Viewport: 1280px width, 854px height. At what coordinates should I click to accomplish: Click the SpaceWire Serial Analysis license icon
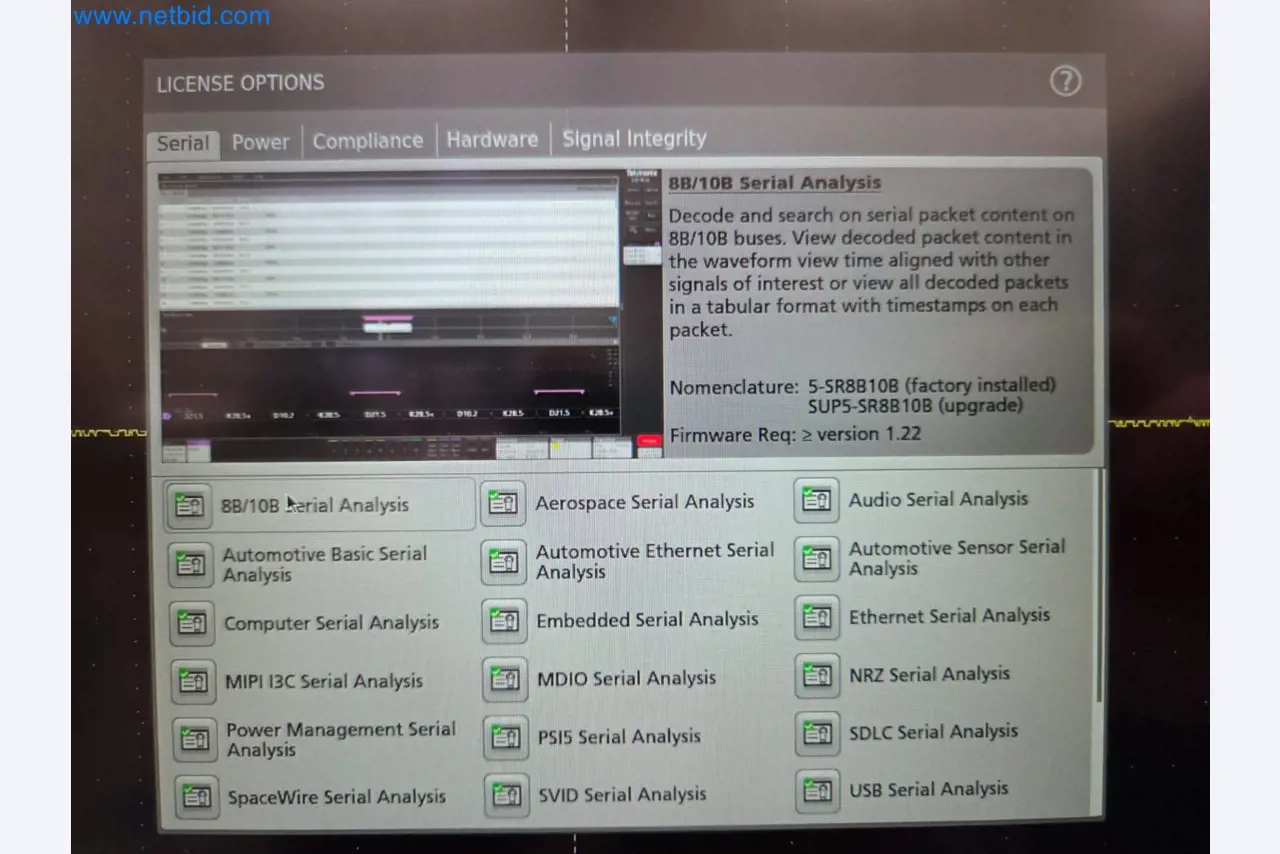point(196,797)
